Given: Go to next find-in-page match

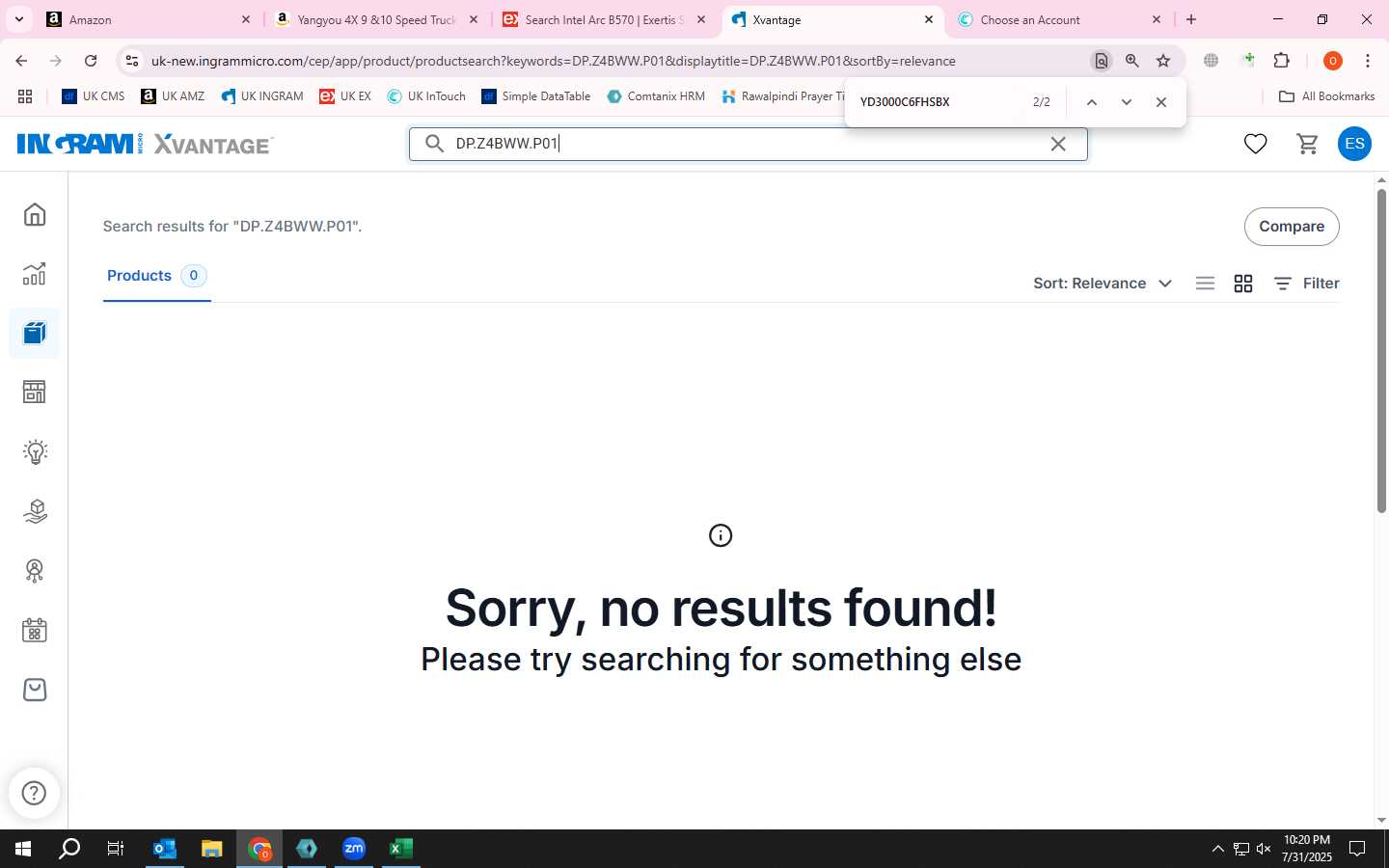Looking at the screenshot, I should (x=1126, y=102).
